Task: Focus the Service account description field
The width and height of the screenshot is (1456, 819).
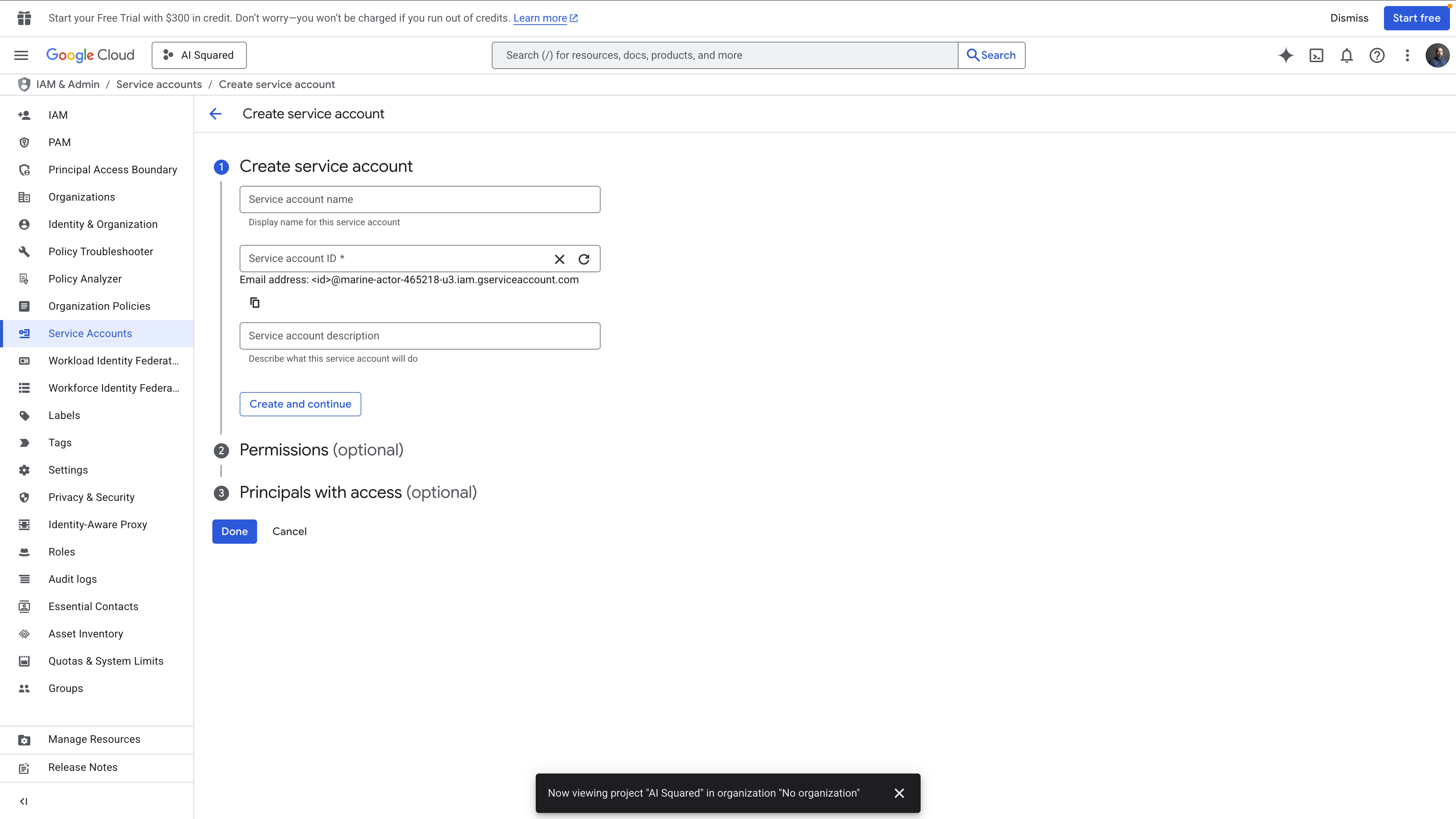Action: [x=420, y=336]
